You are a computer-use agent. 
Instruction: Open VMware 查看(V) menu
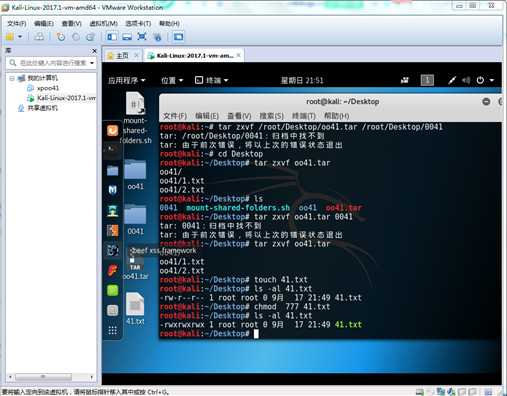point(71,23)
